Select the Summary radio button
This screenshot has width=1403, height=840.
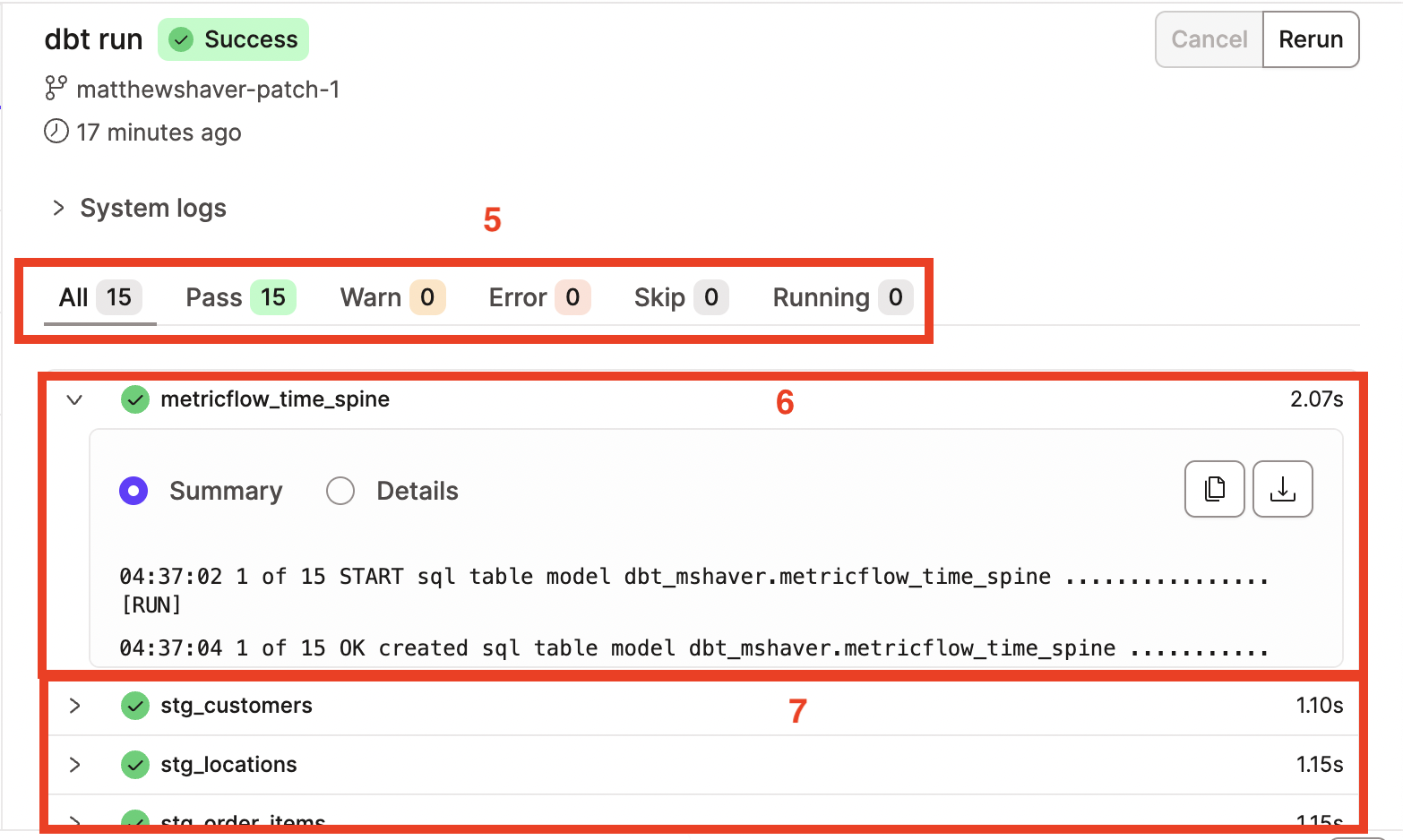click(x=133, y=491)
